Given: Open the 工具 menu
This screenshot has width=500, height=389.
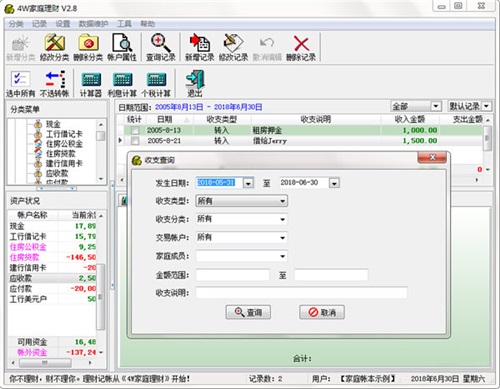Looking at the screenshot, I should coord(124,24).
